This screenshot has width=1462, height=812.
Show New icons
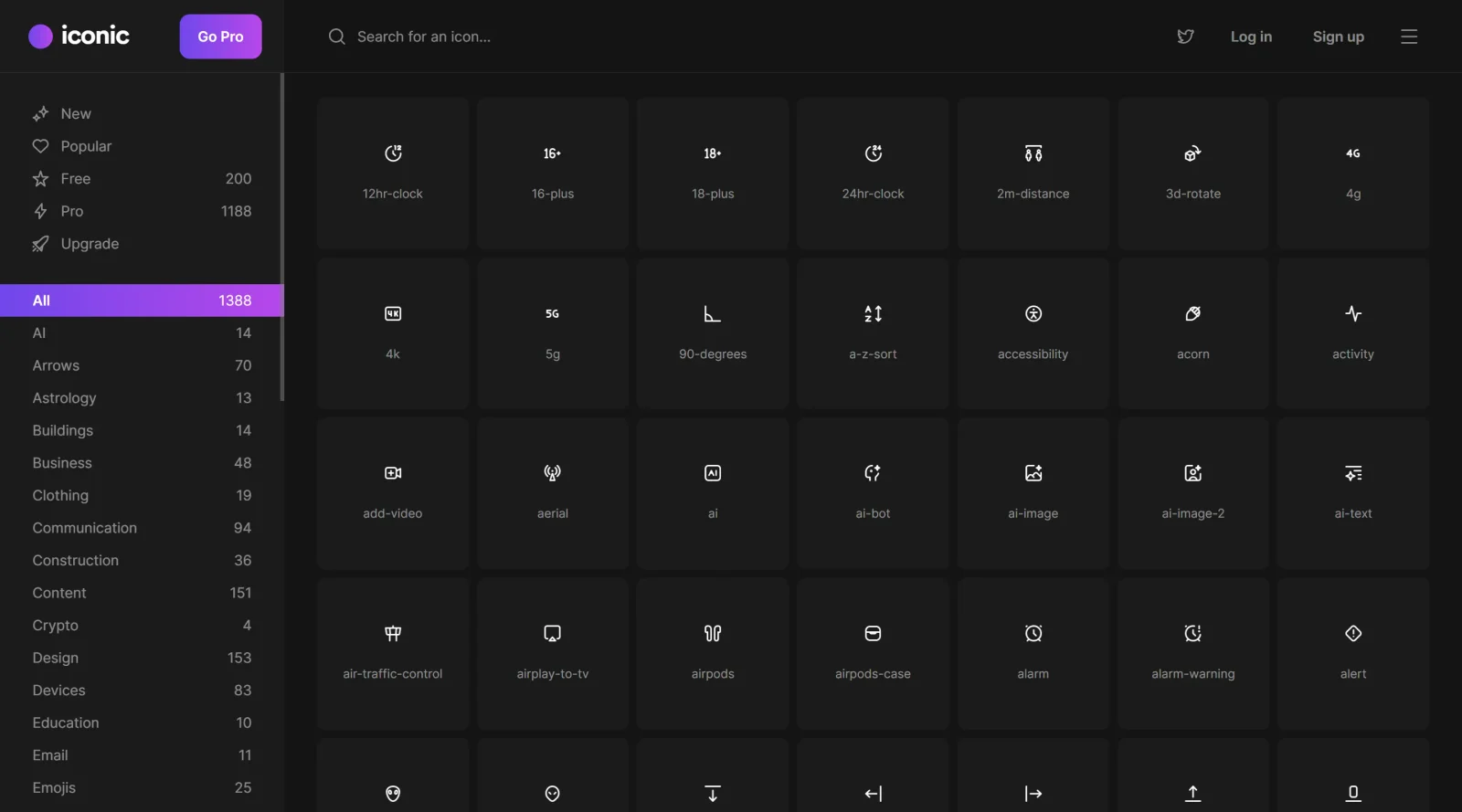(142, 113)
